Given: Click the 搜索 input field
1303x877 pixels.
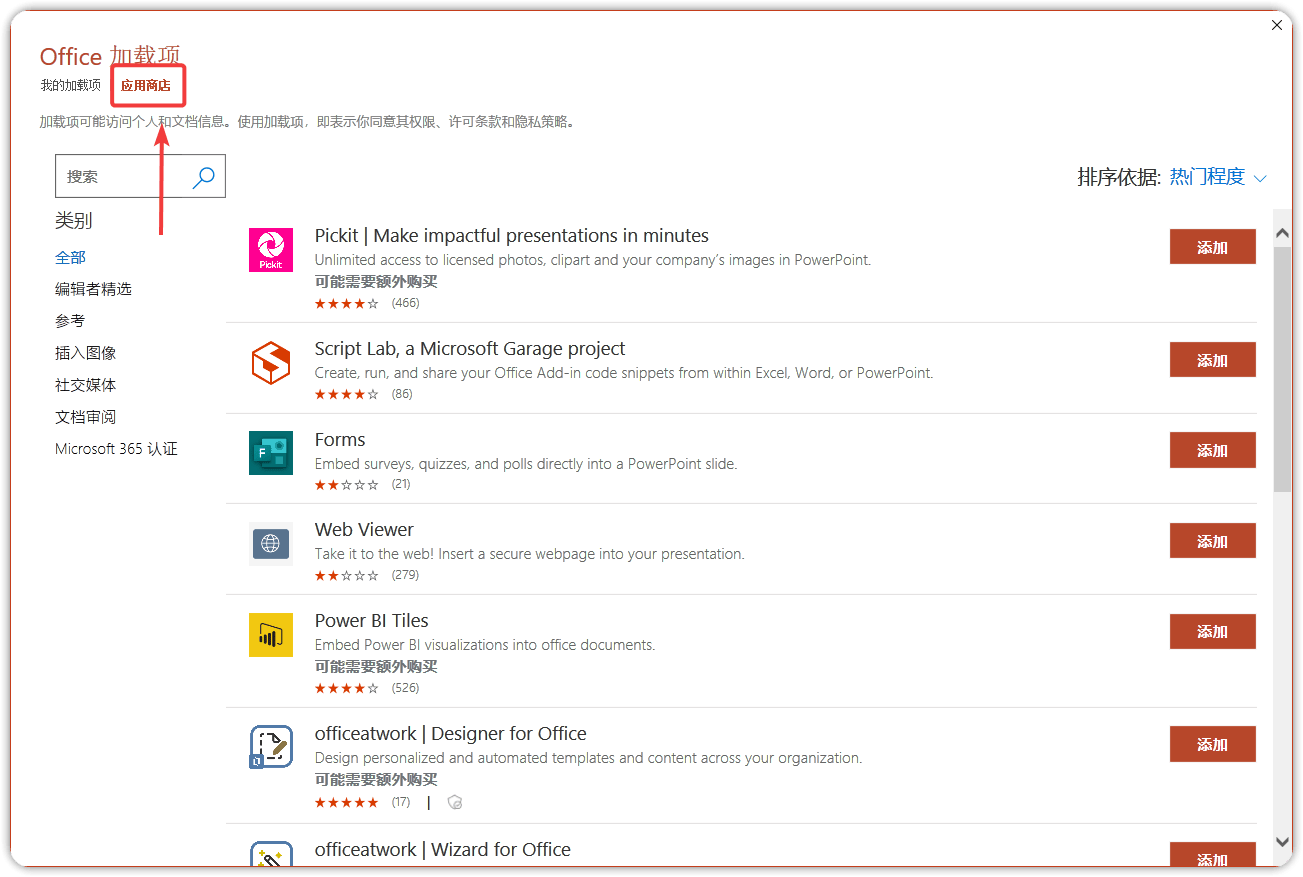Looking at the screenshot, I should (x=124, y=177).
